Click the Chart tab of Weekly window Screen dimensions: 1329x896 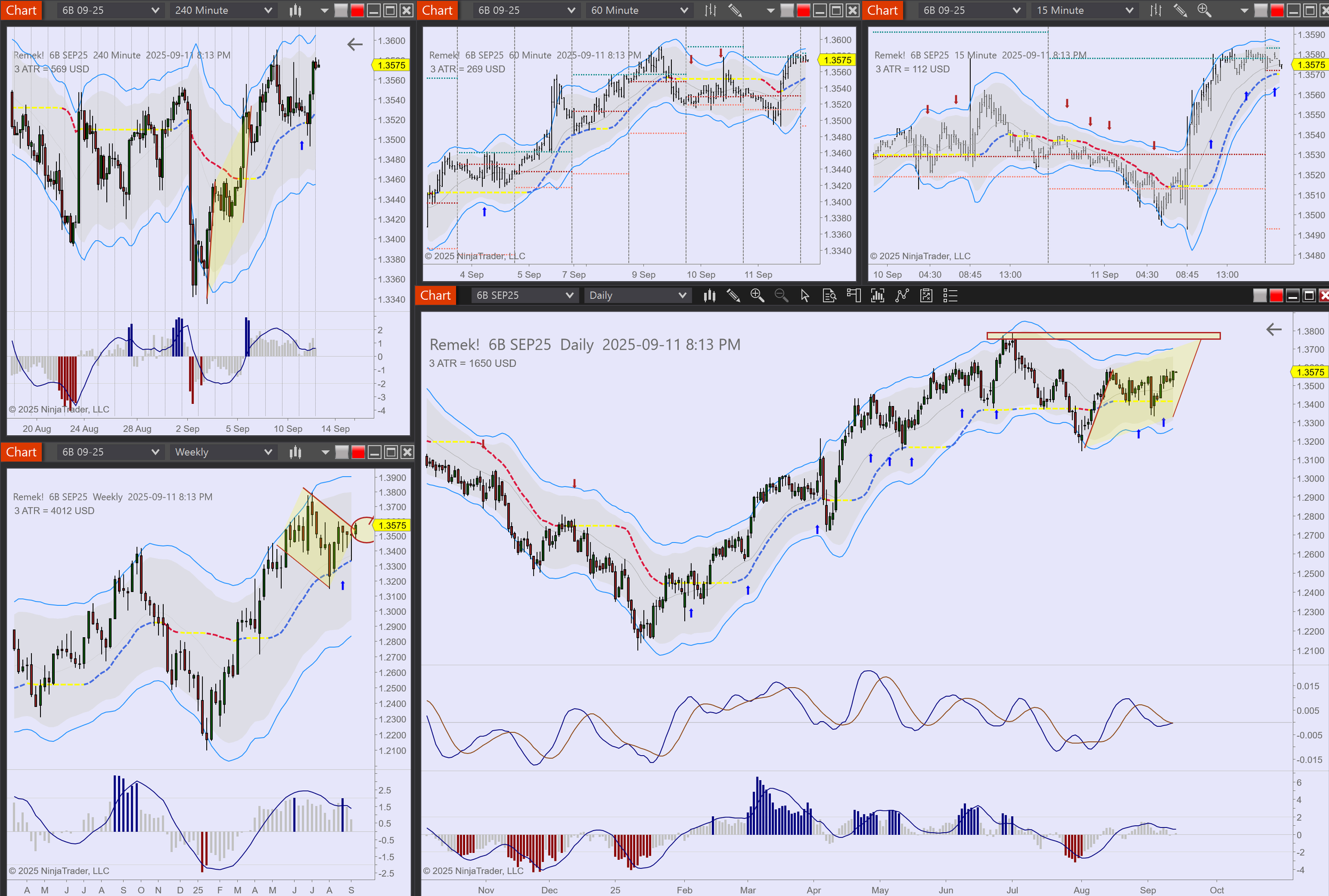click(21, 452)
